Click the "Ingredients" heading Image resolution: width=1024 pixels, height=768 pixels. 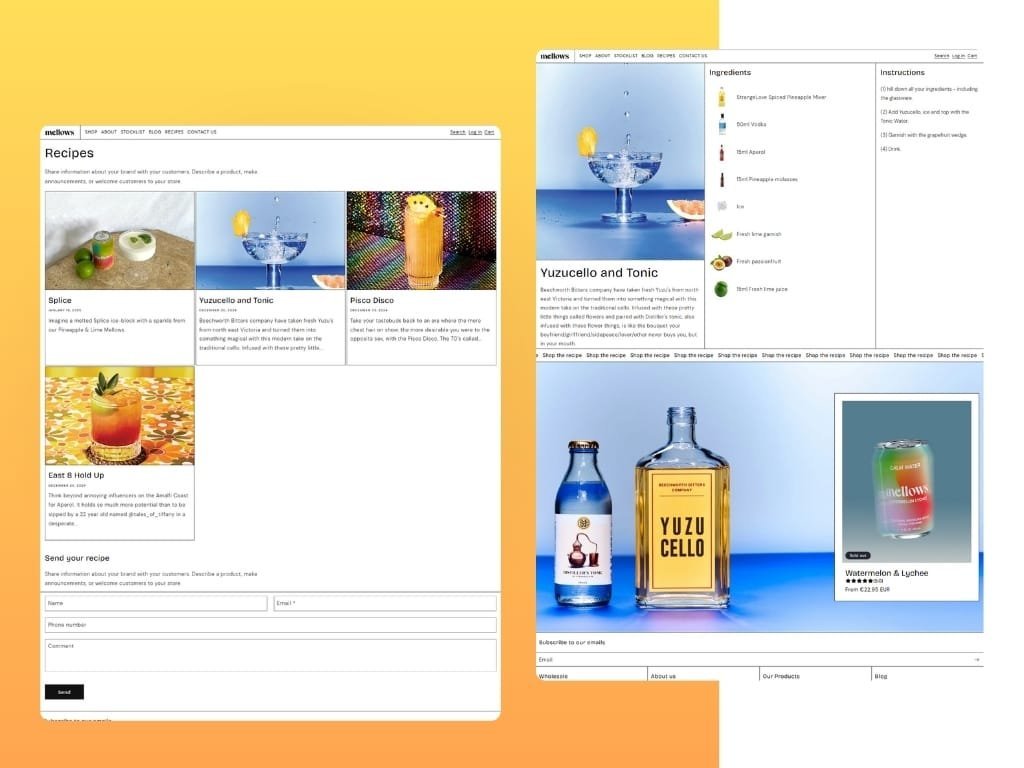click(x=730, y=72)
